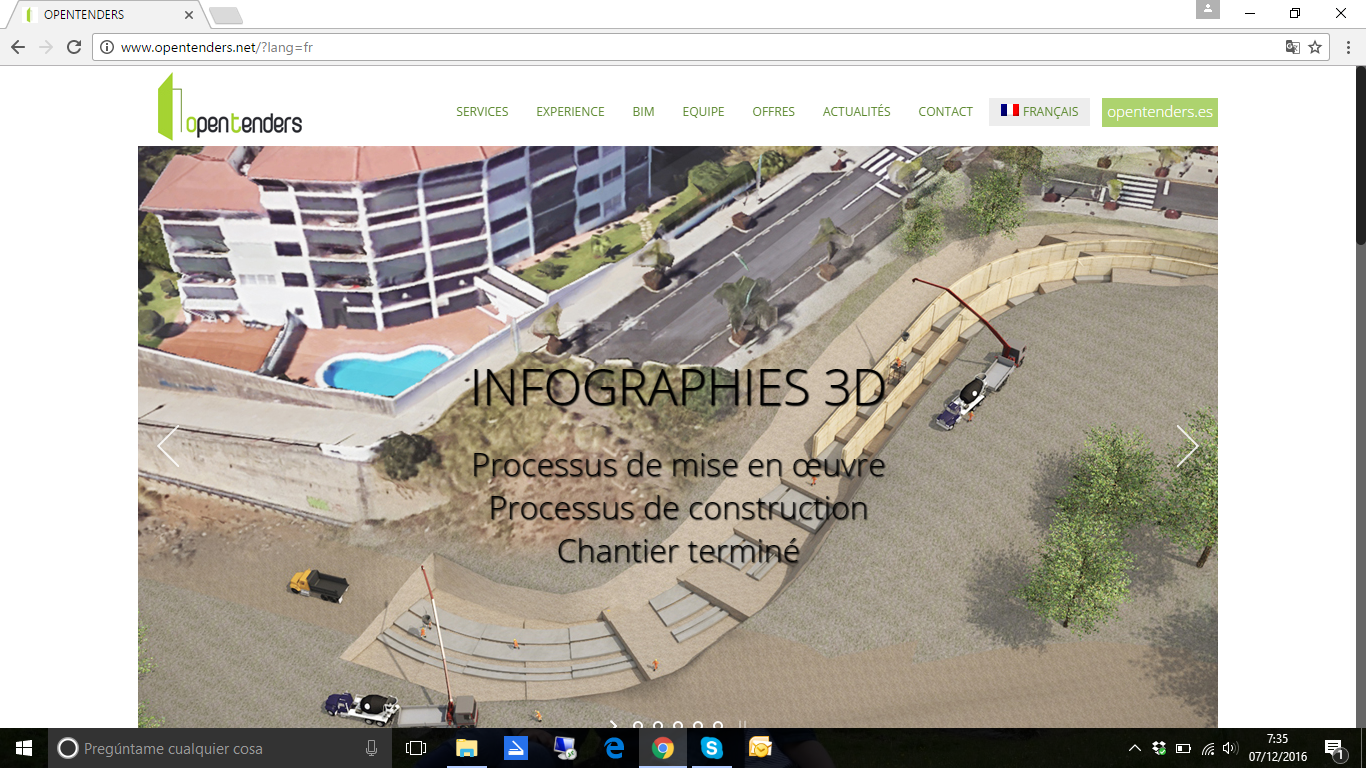This screenshot has height=768, width=1366.
Task: Open the EXPERIENCE menu item
Action: [x=570, y=112]
